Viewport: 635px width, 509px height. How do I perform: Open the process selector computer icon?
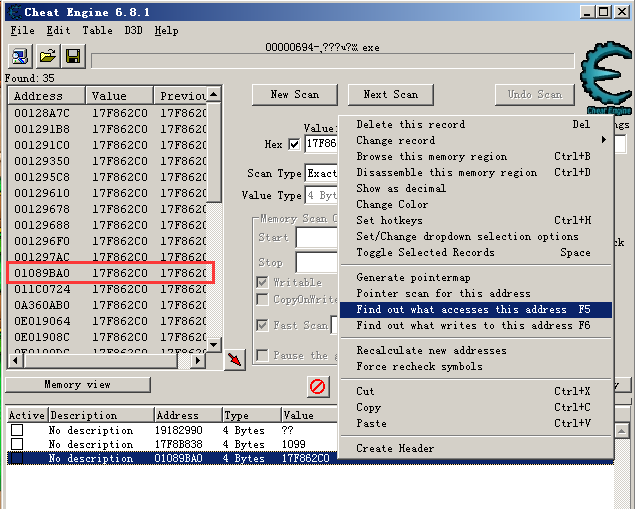coord(20,56)
